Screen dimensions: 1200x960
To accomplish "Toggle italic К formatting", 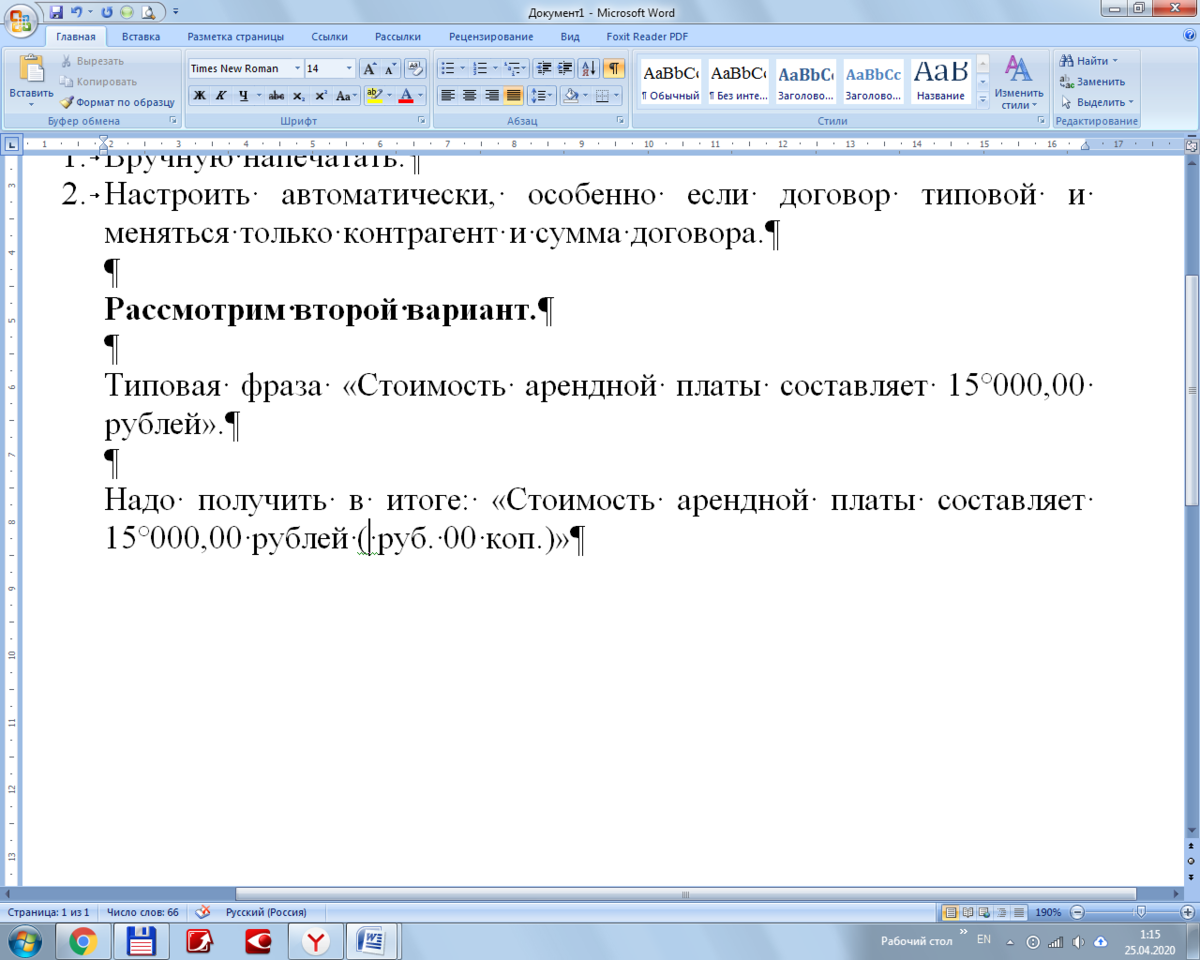I will pyautogui.click(x=220, y=96).
